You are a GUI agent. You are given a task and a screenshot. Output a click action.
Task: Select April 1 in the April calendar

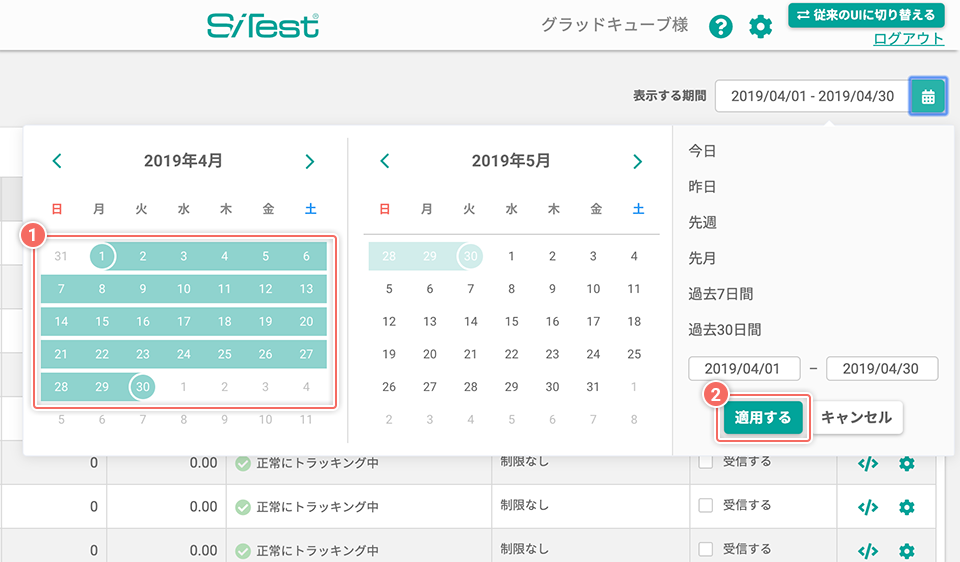[x=102, y=256]
